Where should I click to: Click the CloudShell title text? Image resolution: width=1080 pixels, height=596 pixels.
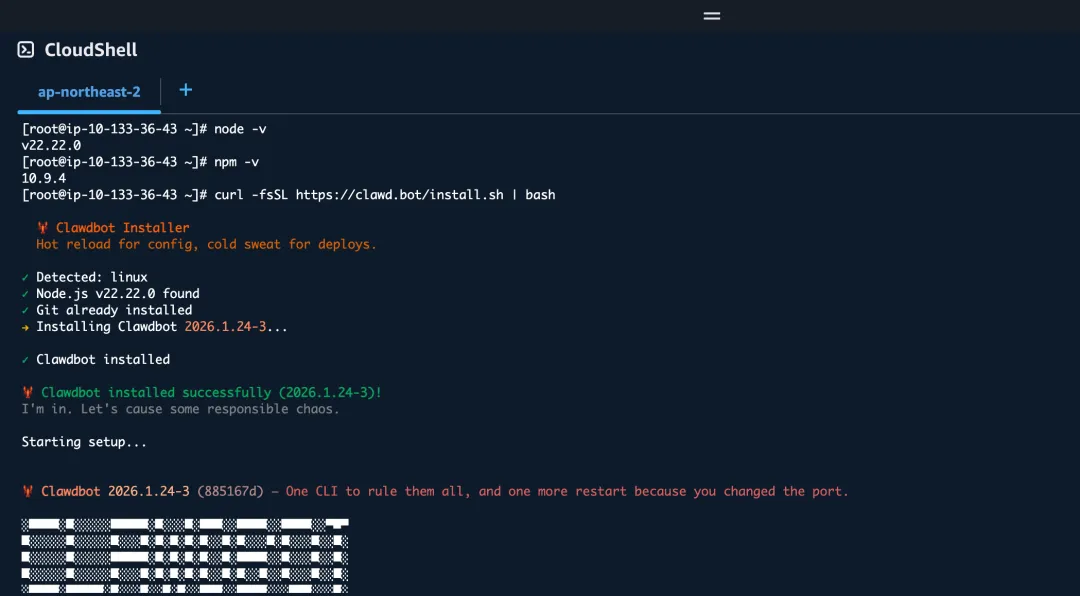click(91, 50)
